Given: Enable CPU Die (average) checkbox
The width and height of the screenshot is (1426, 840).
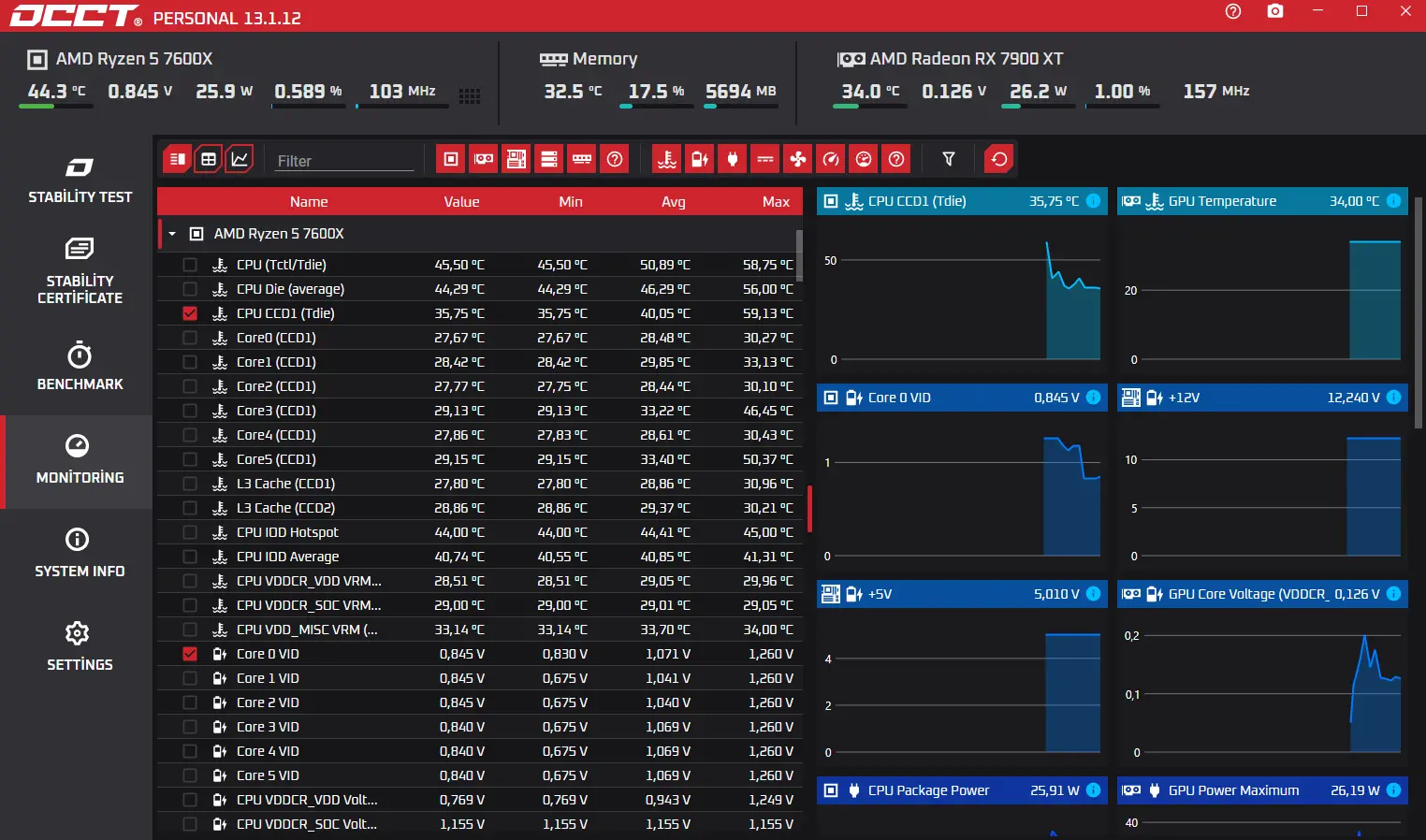Looking at the screenshot, I should (190, 289).
